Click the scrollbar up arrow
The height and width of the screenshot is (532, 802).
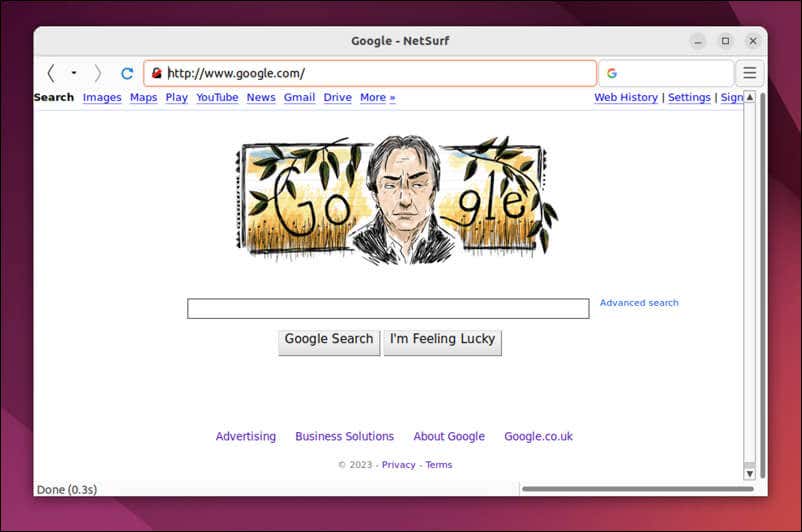(x=749, y=97)
